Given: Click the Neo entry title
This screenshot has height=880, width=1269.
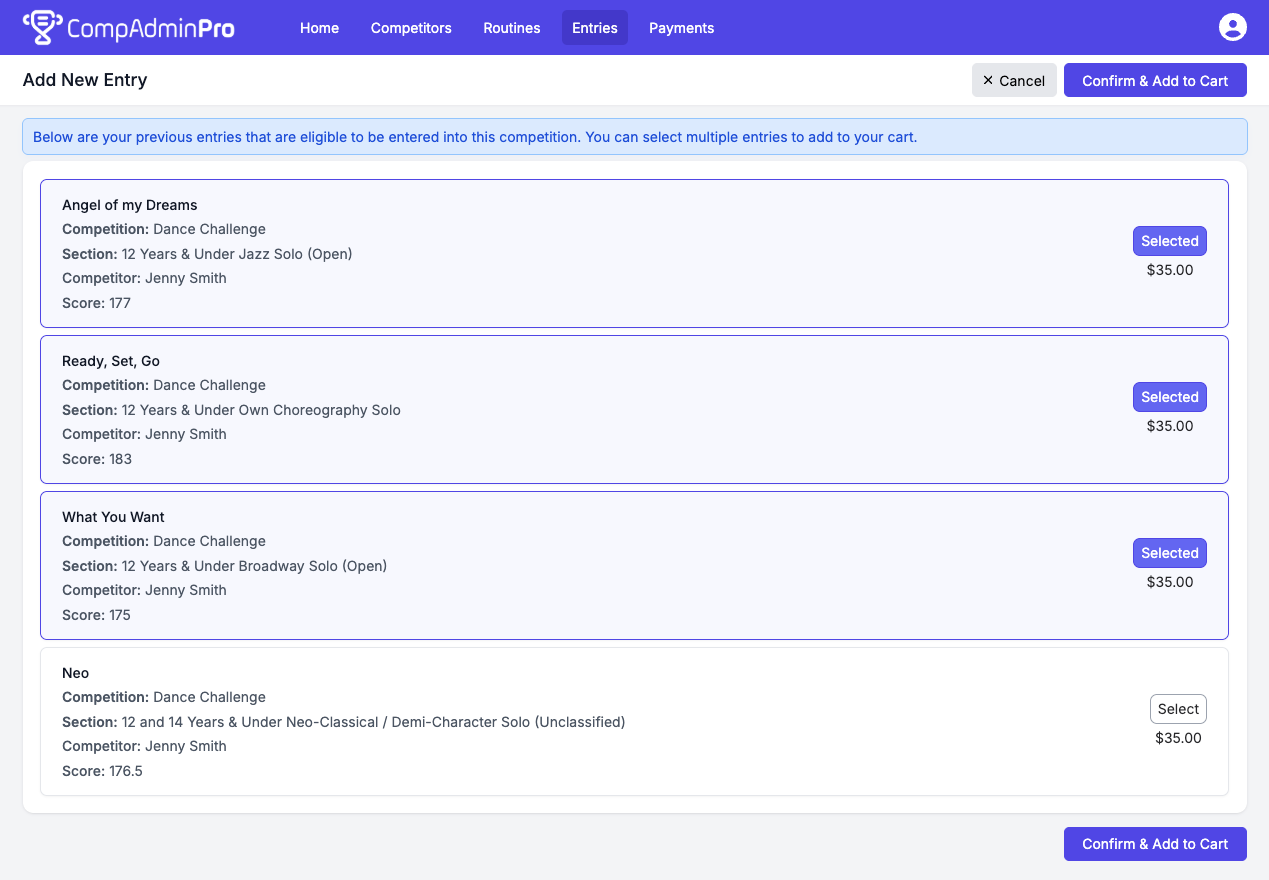Looking at the screenshot, I should tap(76, 673).
